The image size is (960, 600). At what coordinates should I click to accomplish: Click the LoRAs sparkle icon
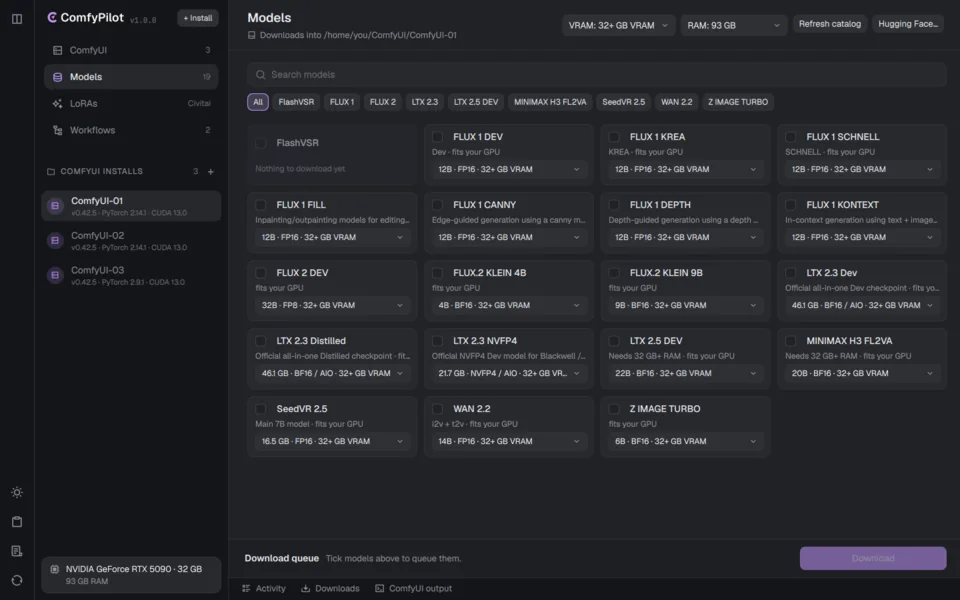coord(58,103)
